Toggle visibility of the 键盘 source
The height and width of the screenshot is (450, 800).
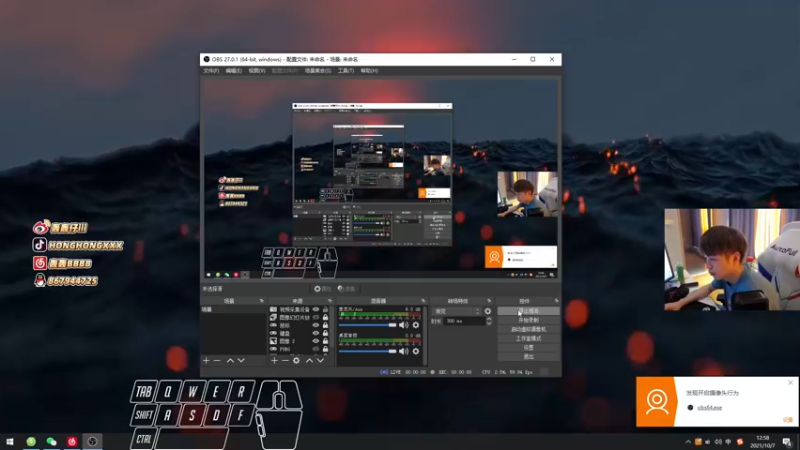point(316,333)
